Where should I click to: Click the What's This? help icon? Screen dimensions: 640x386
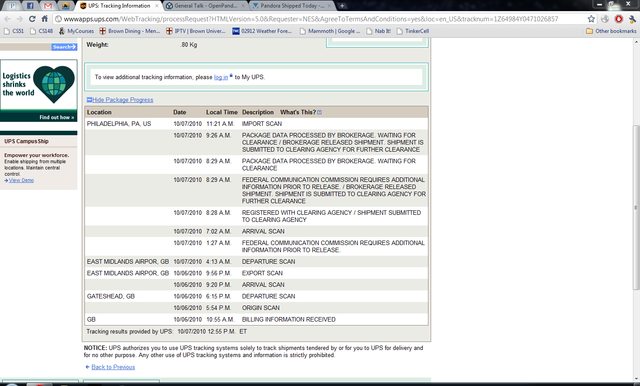(320, 112)
